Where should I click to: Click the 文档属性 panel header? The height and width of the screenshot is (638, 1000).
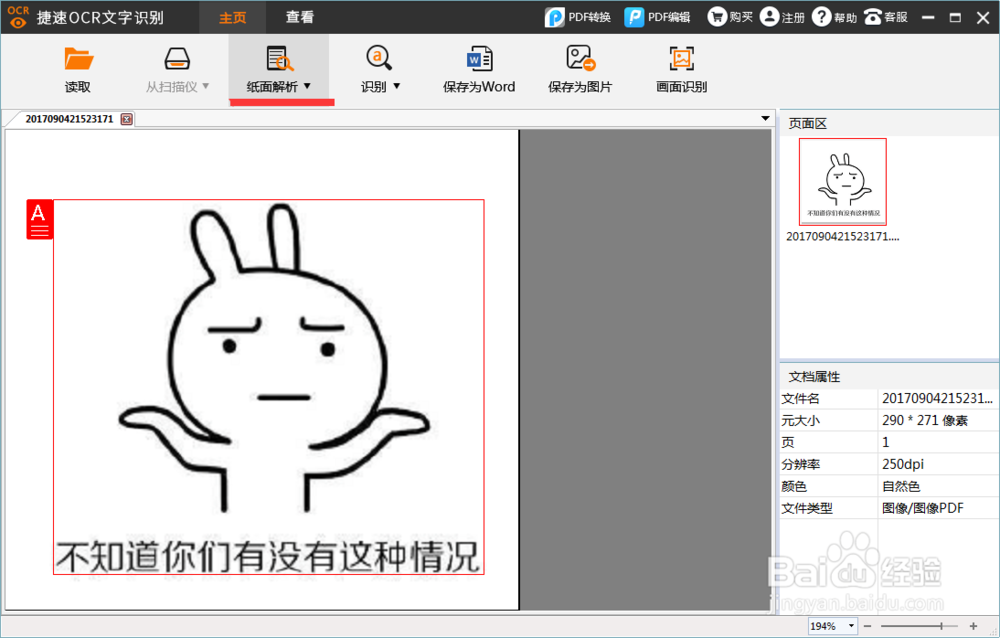pyautogui.click(x=814, y=377)
